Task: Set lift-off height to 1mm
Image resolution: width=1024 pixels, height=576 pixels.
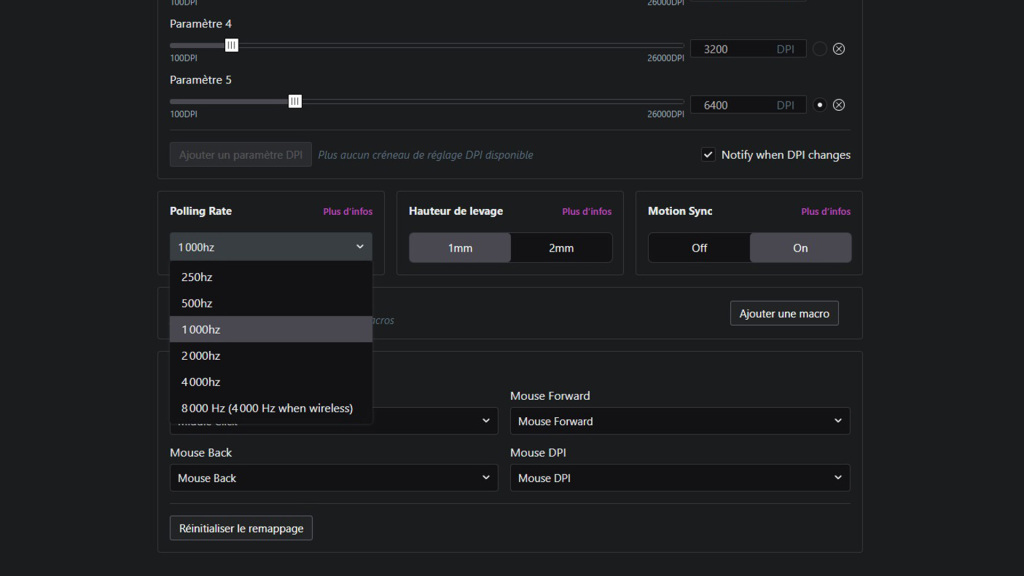Action: (x=460, y=248)
